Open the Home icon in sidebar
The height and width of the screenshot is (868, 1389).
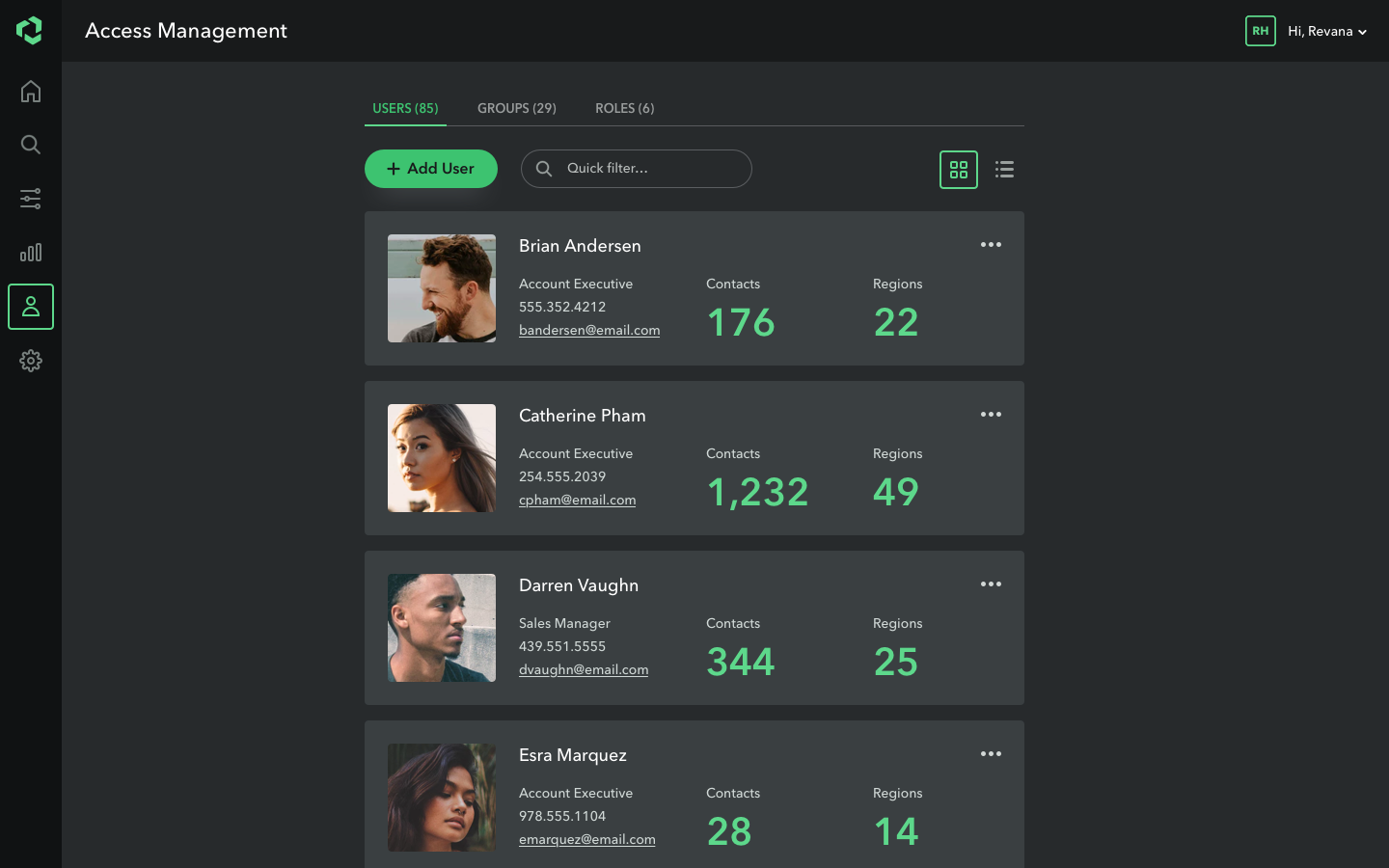coord(31,92)
